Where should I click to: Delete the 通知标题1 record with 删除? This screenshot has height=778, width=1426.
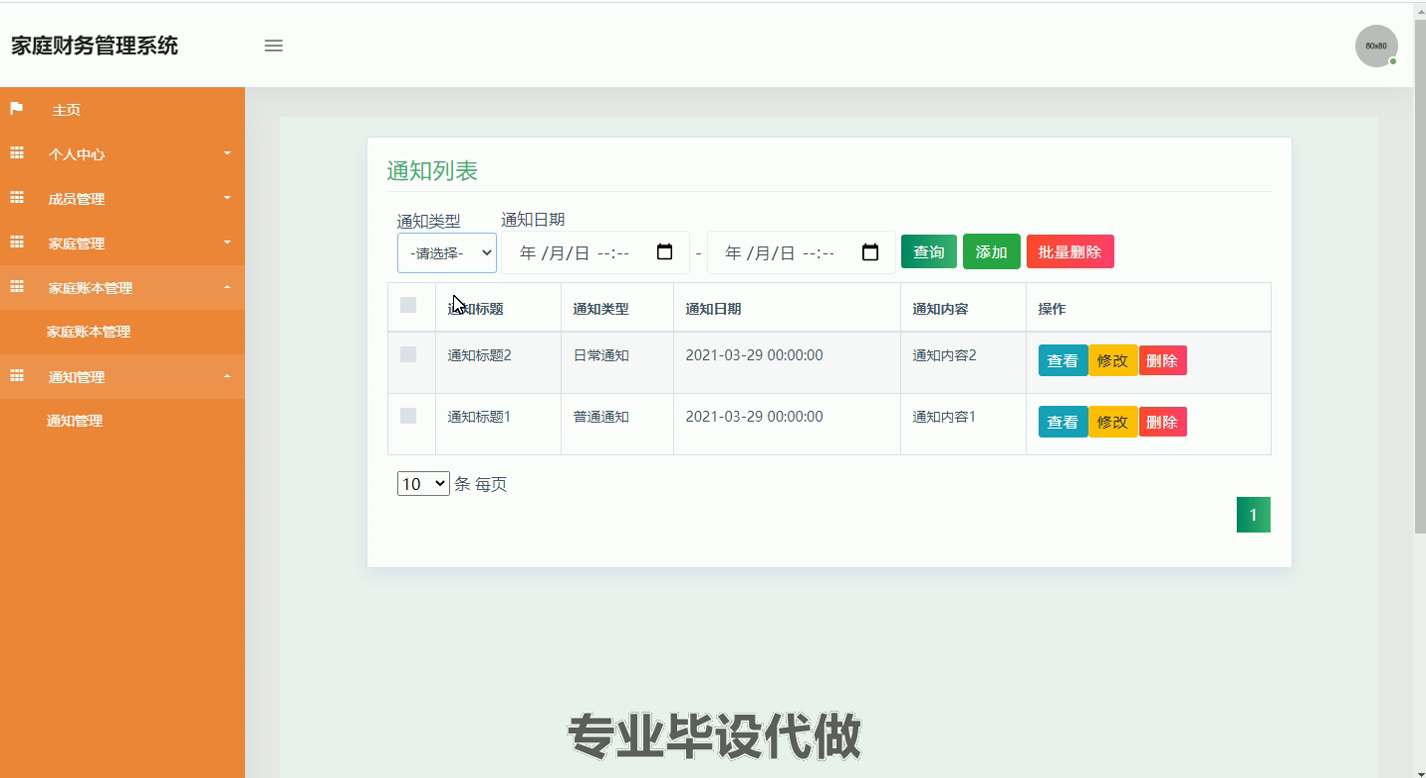[x=1162, y=422]
